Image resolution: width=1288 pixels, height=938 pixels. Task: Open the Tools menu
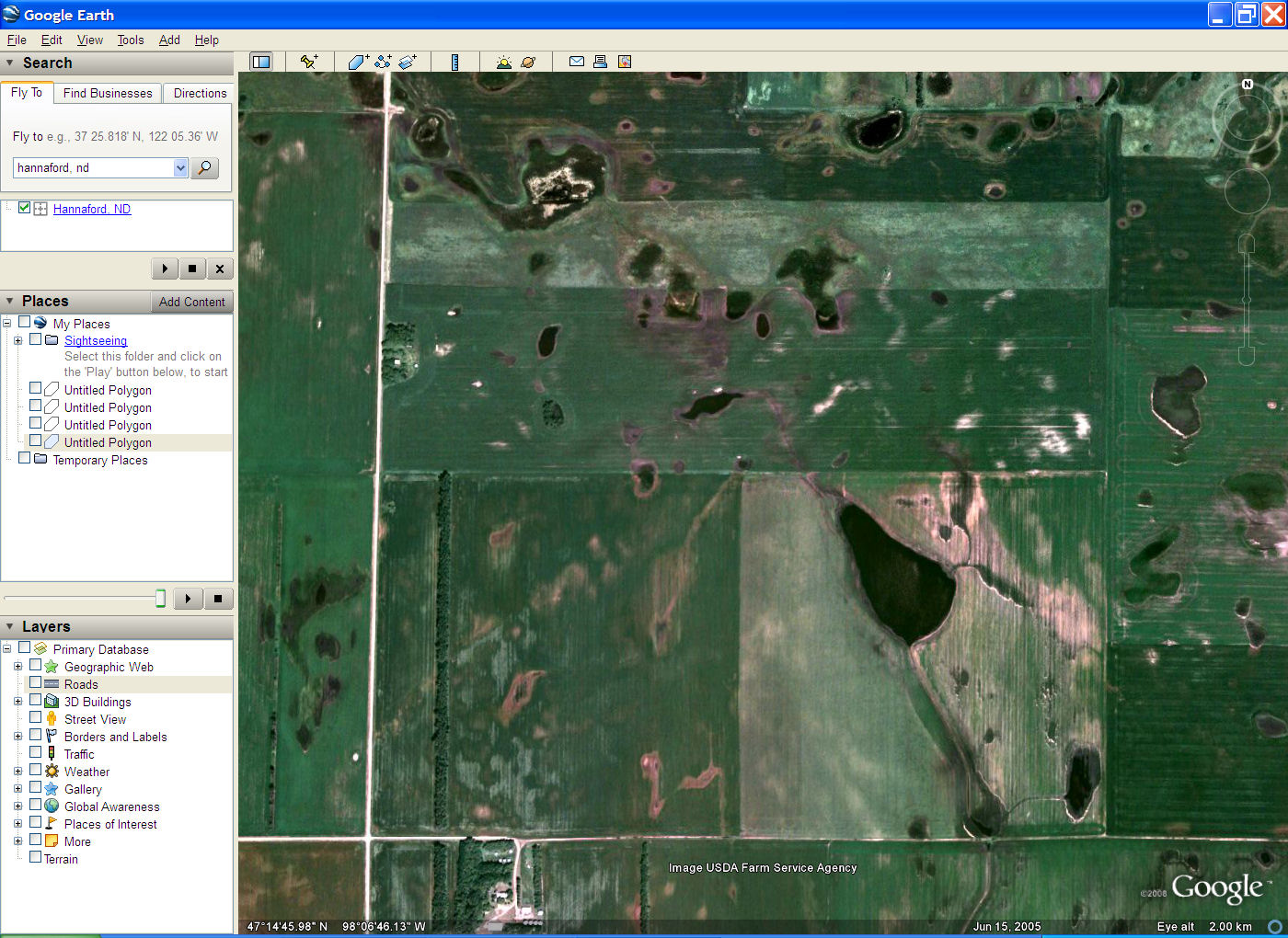[131, 40]
